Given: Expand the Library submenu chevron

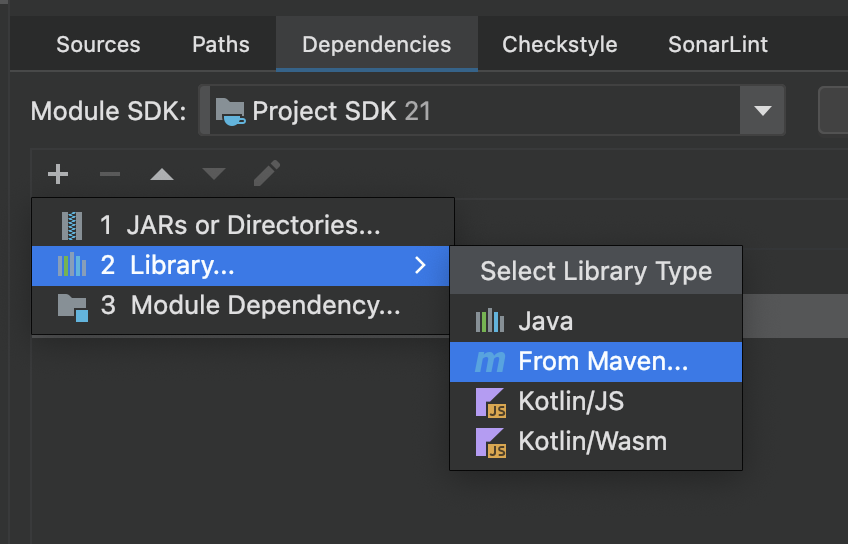Looking at the screenshot, I should [421, 265].
